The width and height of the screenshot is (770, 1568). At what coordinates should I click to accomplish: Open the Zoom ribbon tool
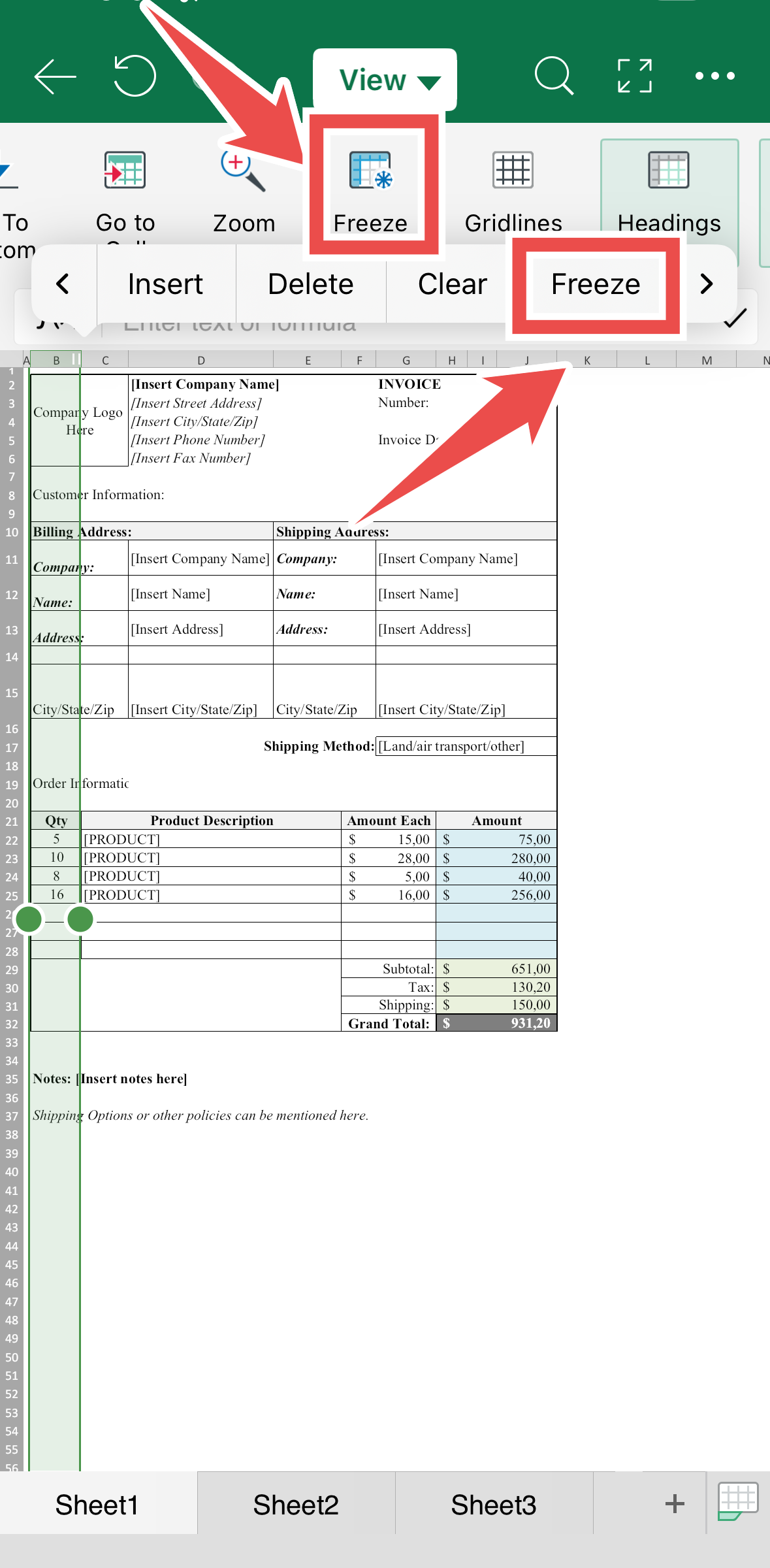[x=244, y=193]
